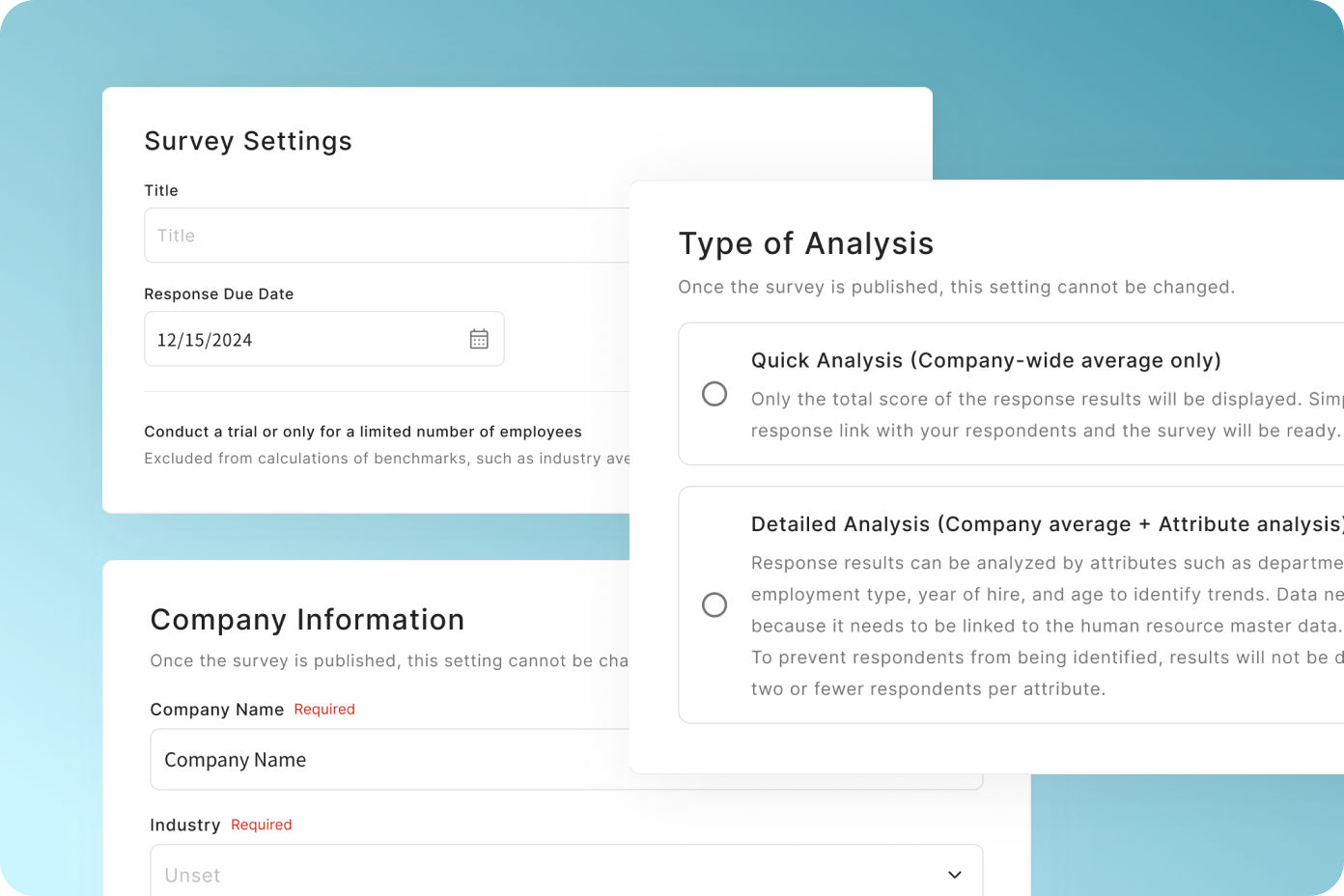This screenshot has width=1344, height=896.
Task: Click the Response Due Date label
Action: point(219,294)
